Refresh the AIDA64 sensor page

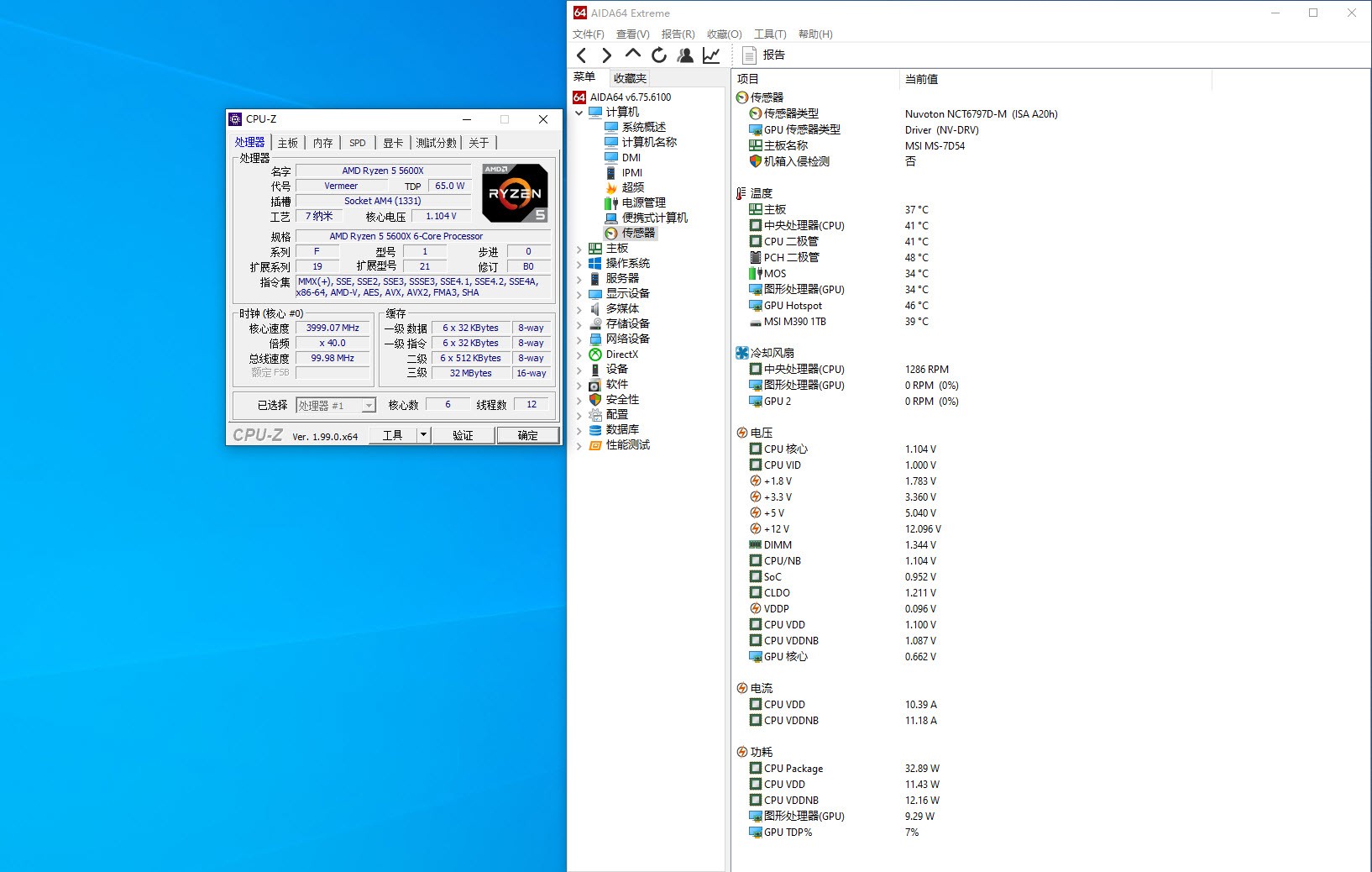tap(659, 55)
